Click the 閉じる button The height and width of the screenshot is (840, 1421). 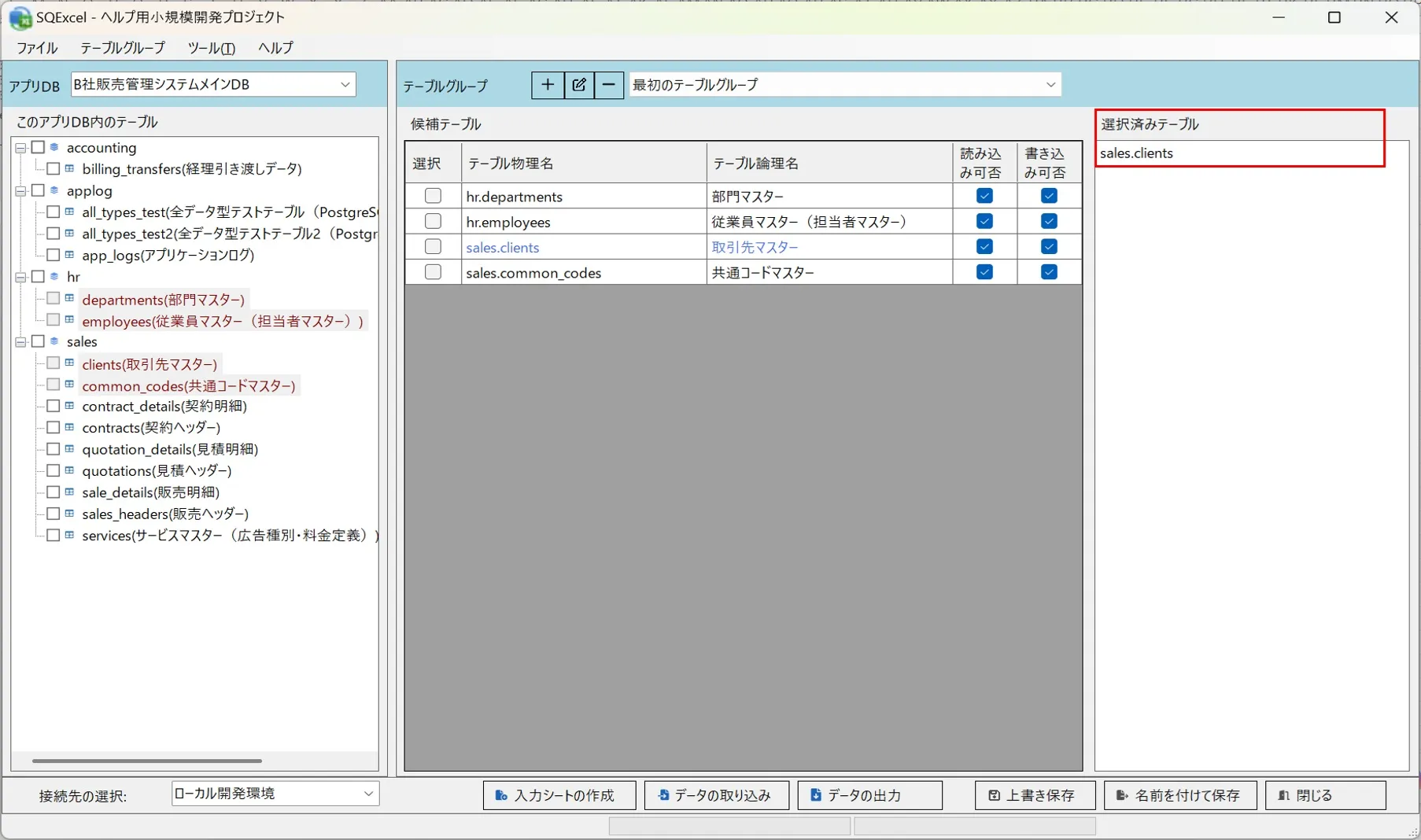pos(1325,795)
